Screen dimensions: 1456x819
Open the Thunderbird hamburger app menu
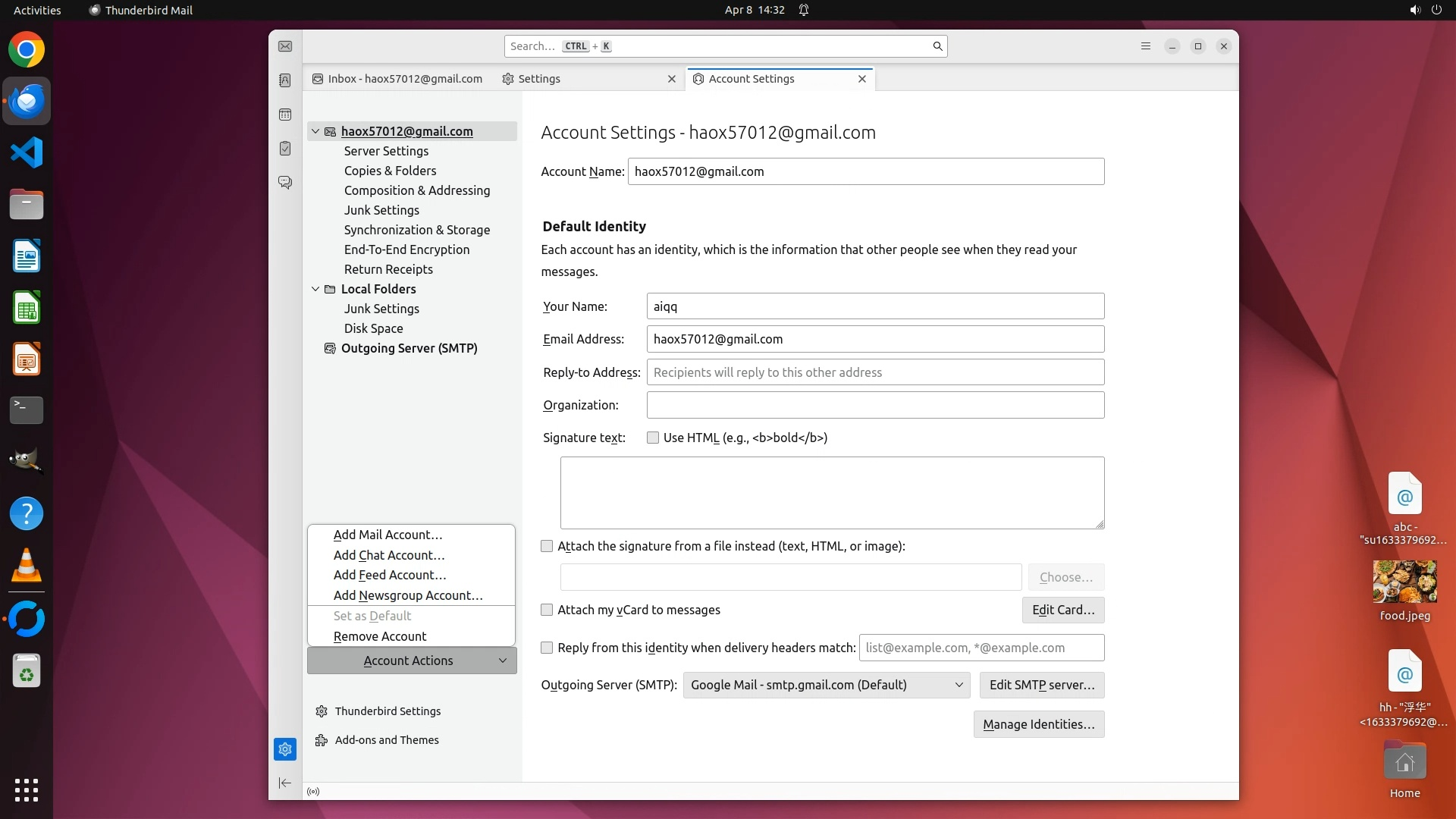[x=1146, y=46]
